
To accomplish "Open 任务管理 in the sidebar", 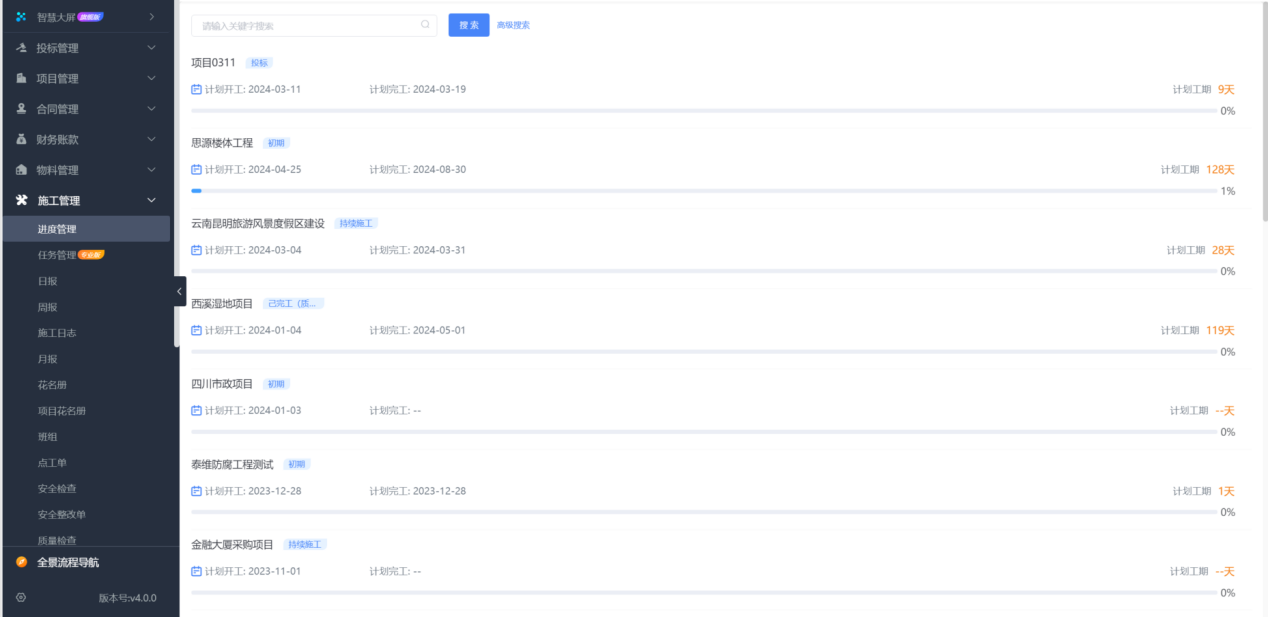I will (x=57, y=255).
